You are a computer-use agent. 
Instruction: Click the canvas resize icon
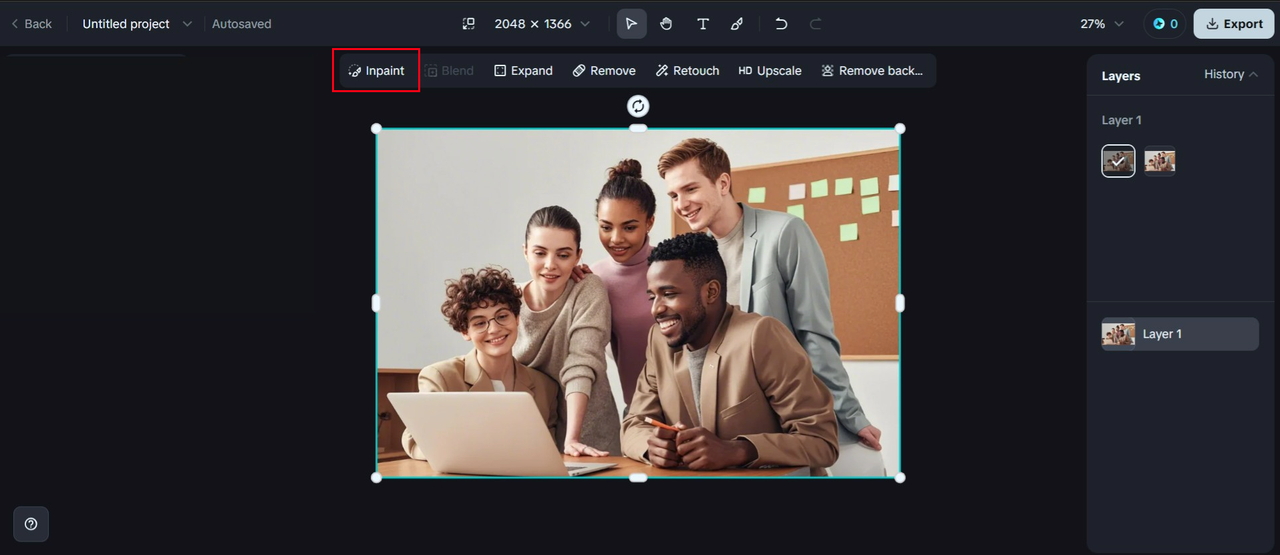coord(468,24)
